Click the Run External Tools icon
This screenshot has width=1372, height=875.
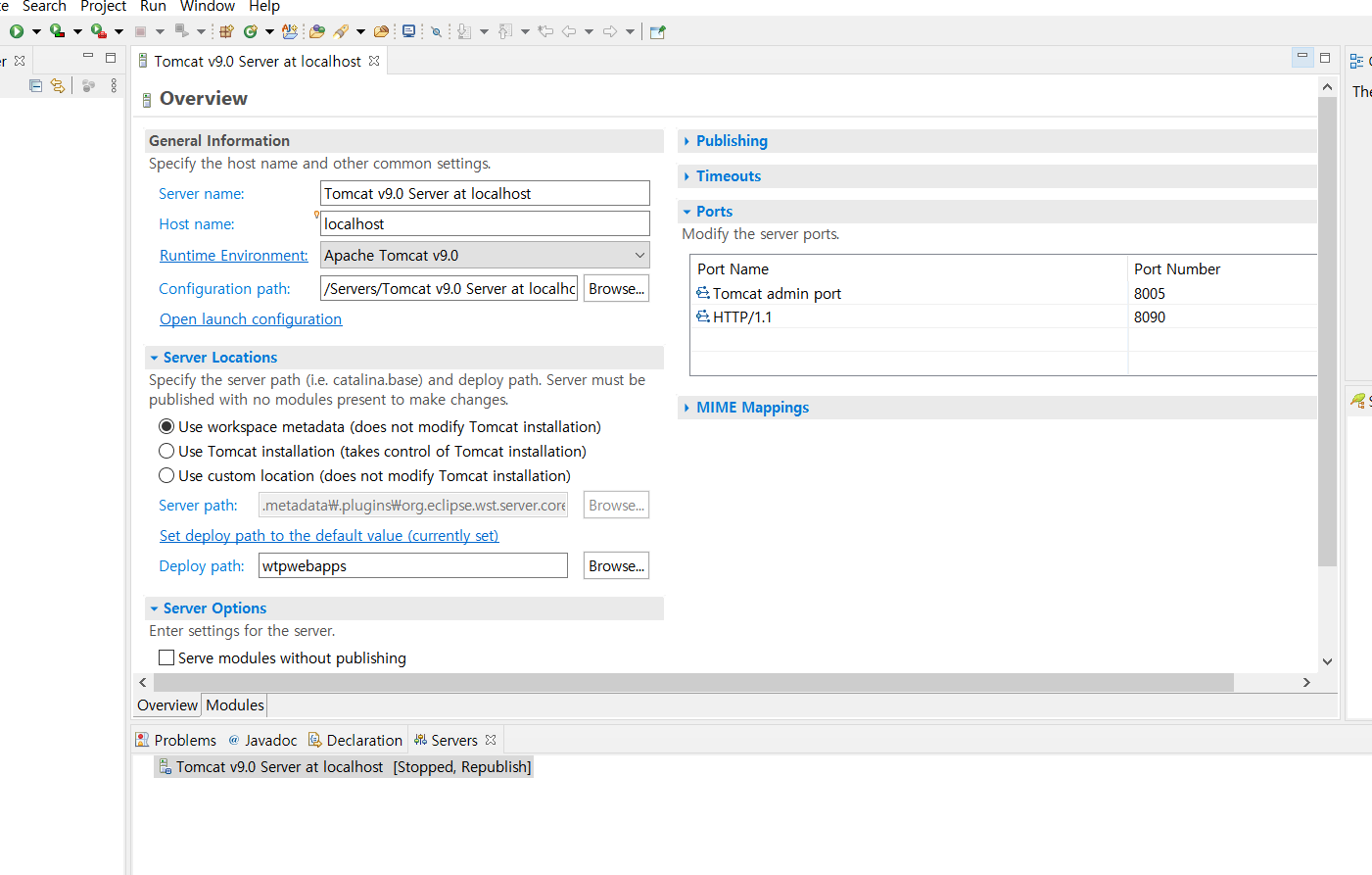point(98,31)
